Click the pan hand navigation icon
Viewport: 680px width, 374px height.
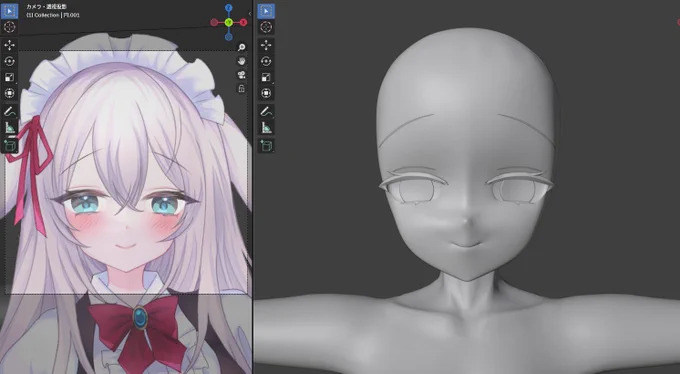click(242, 61)
